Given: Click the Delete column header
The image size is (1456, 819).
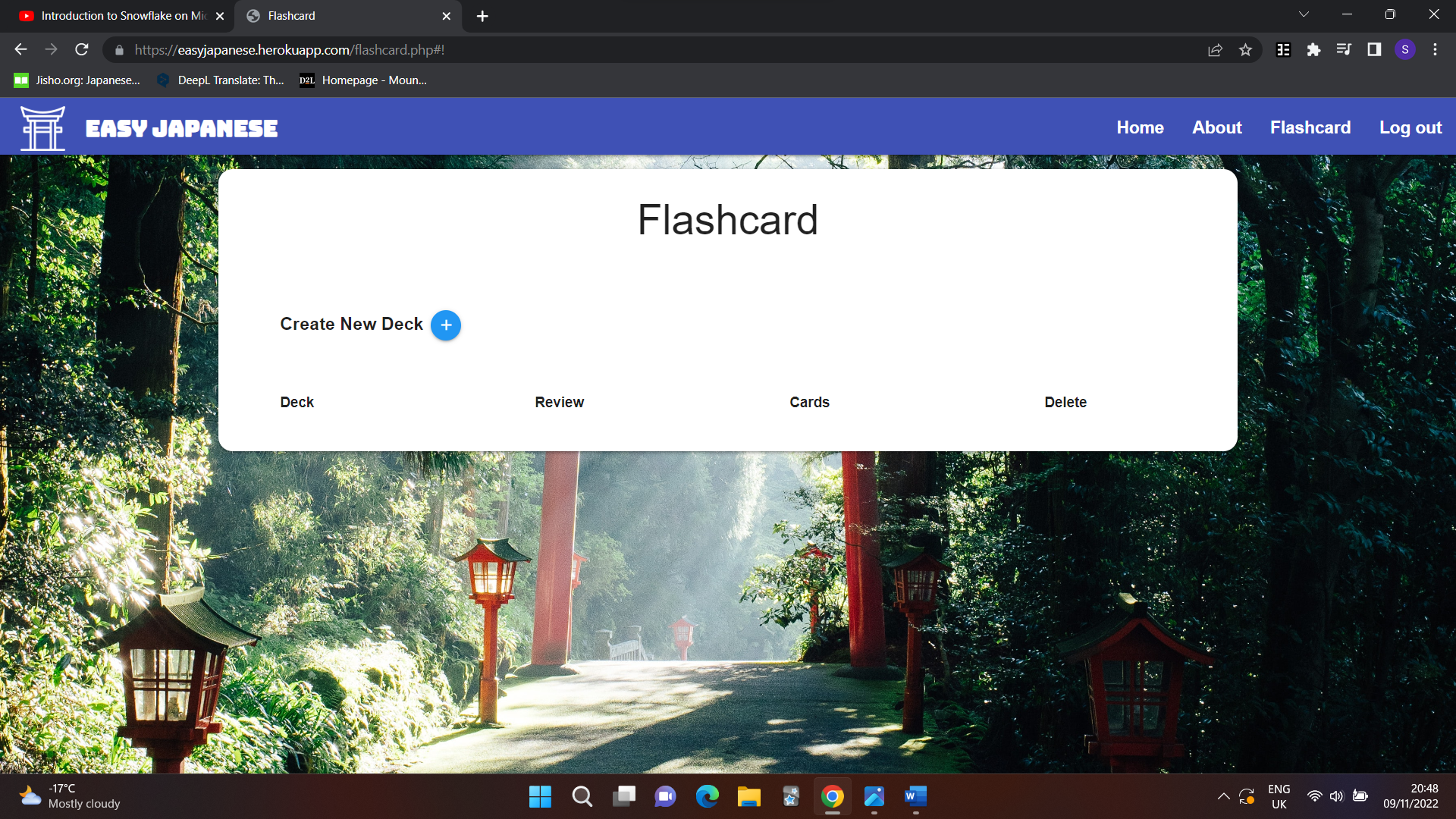Looking at the screenshot, I should [x=1065, y=402].
